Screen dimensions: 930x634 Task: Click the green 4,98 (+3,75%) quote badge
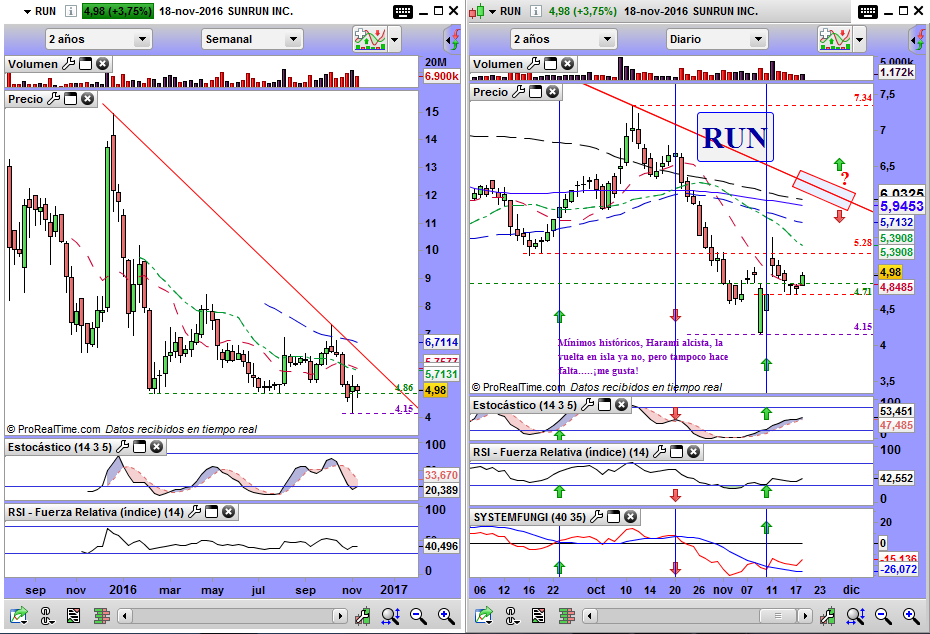(117, 11)
